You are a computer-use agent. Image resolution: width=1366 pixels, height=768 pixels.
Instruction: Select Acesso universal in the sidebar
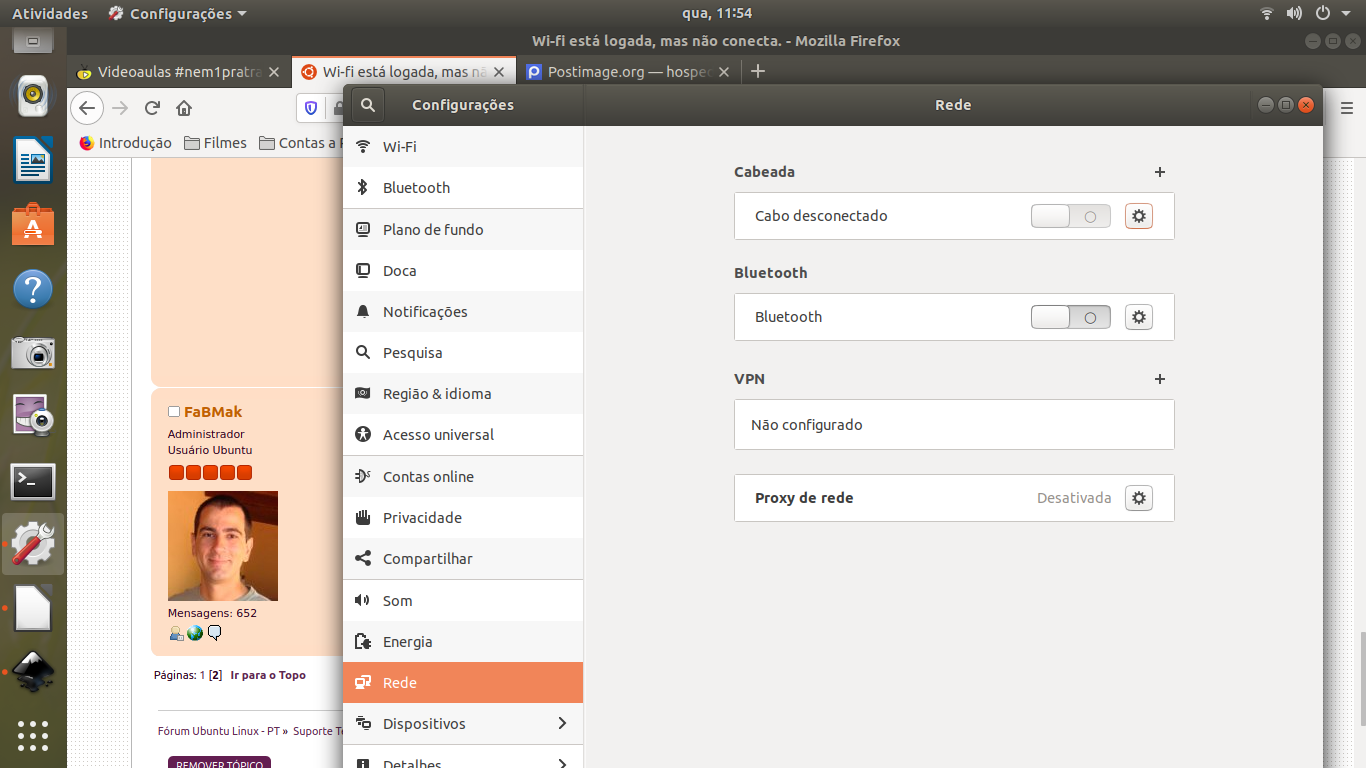[463, 434]
